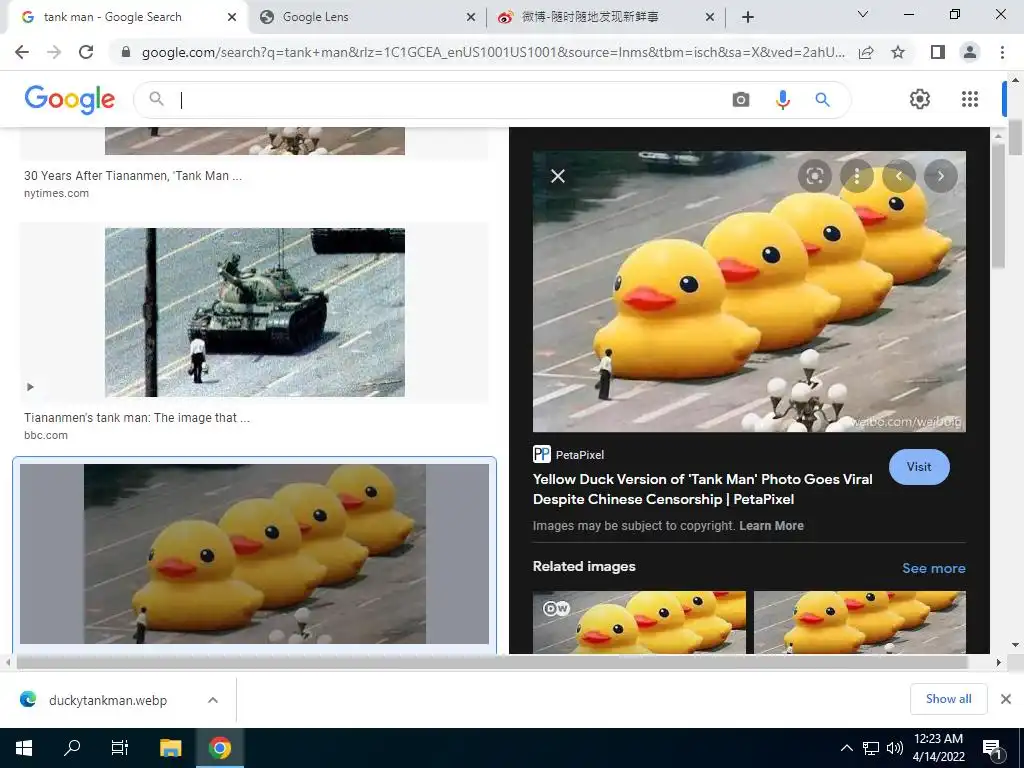Screen dimensions: 1024x768
Task: Show hidden system tray icons
Action: pyautogui.click(x=846, y=748)
